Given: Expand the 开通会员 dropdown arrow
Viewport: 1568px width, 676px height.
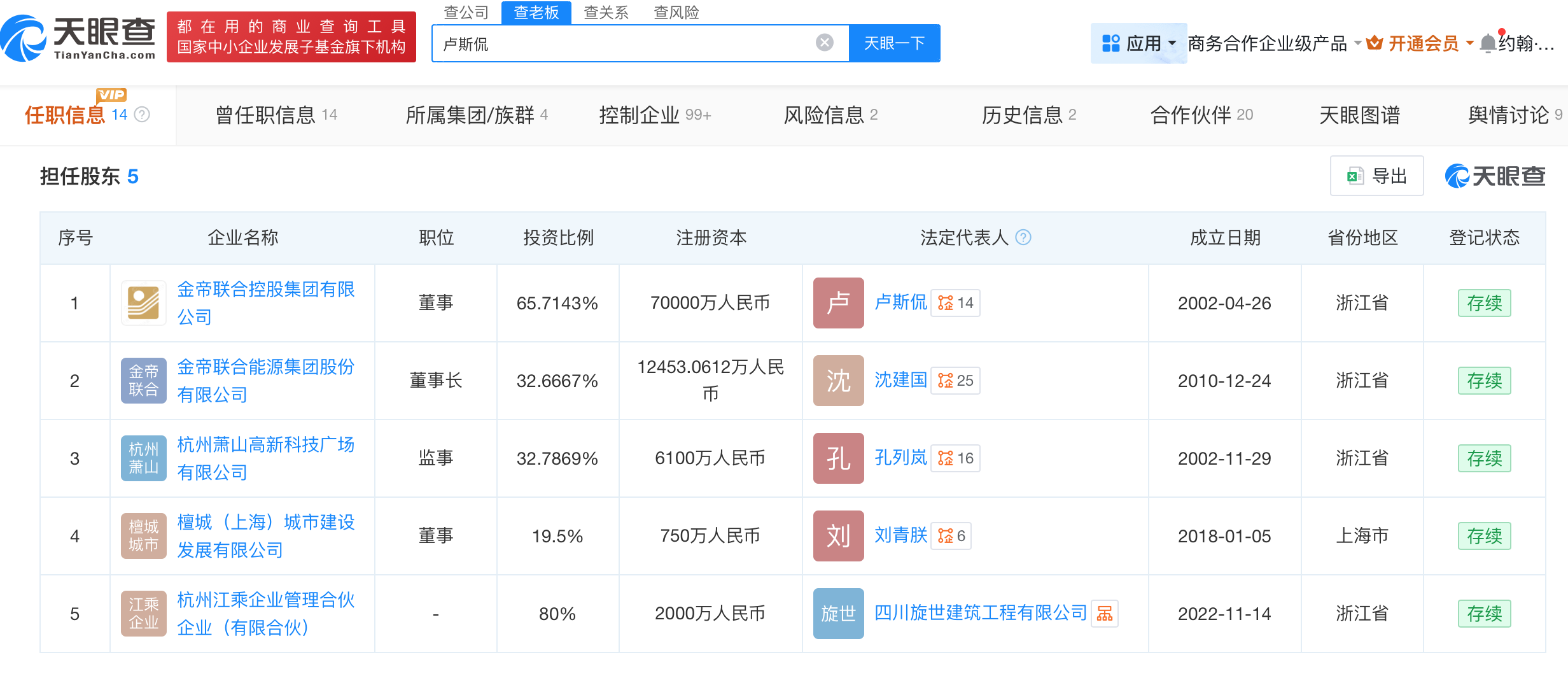Looking at the screenshot, I should (x=1468, y=43).
